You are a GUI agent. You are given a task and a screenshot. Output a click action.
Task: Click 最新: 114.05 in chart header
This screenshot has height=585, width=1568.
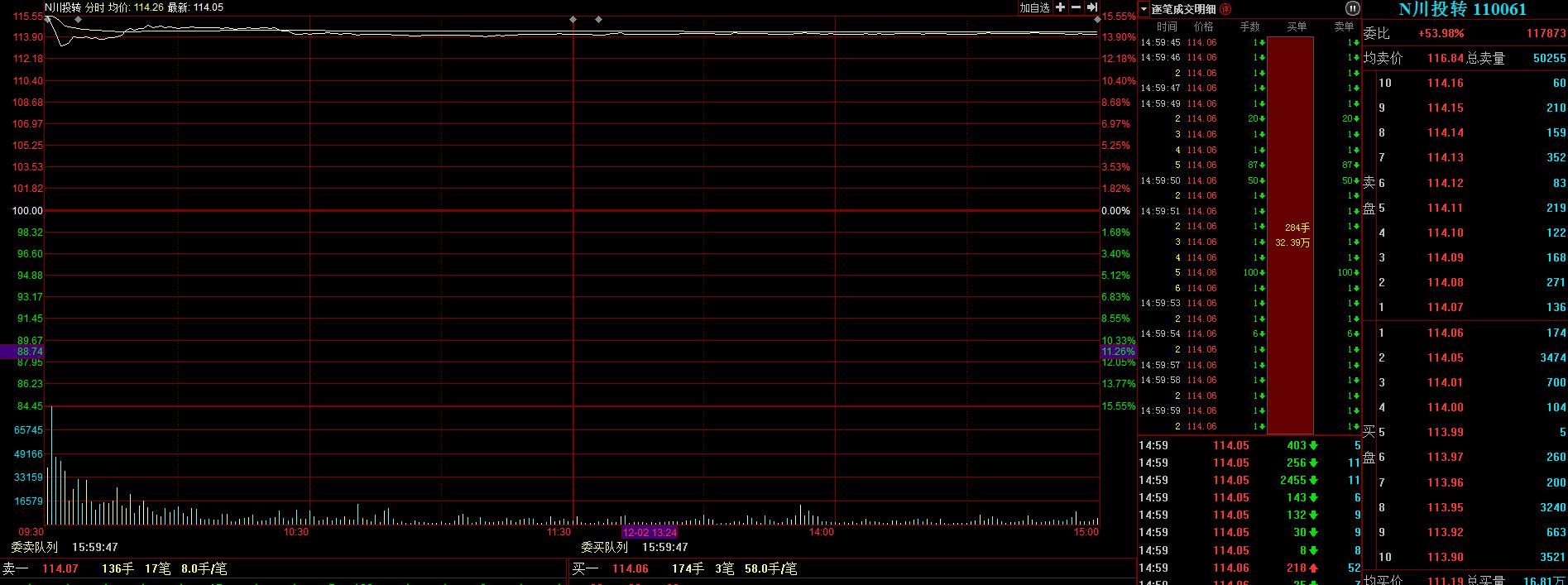pyautogui.click(x=195, y=7)
